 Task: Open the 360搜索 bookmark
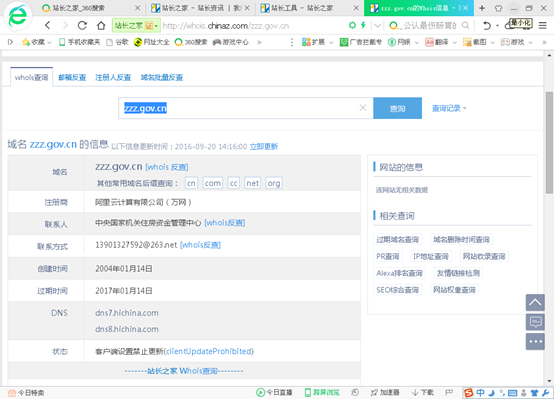tap(191, 42)
